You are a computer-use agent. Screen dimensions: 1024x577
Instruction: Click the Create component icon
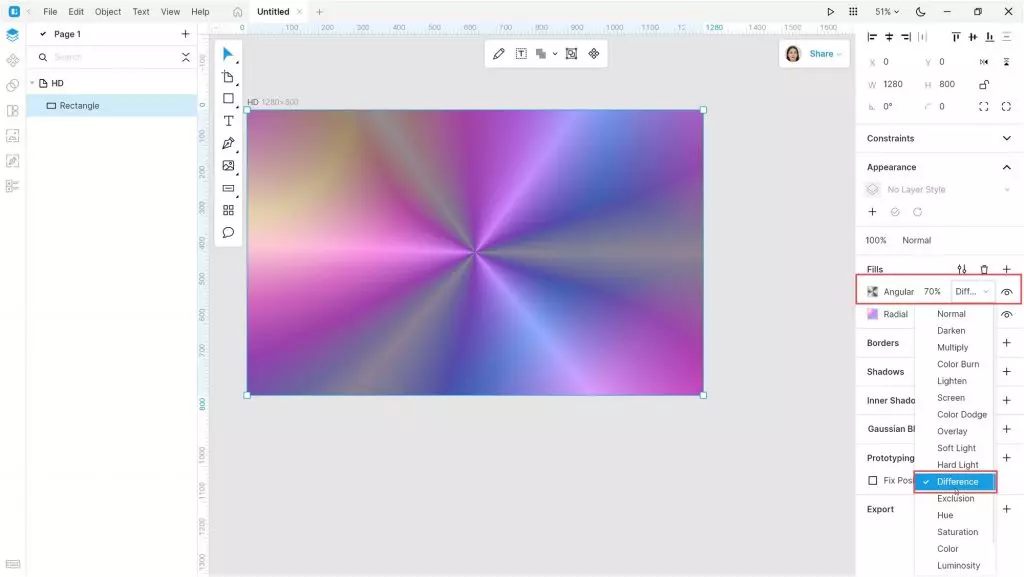coord(594,54)
